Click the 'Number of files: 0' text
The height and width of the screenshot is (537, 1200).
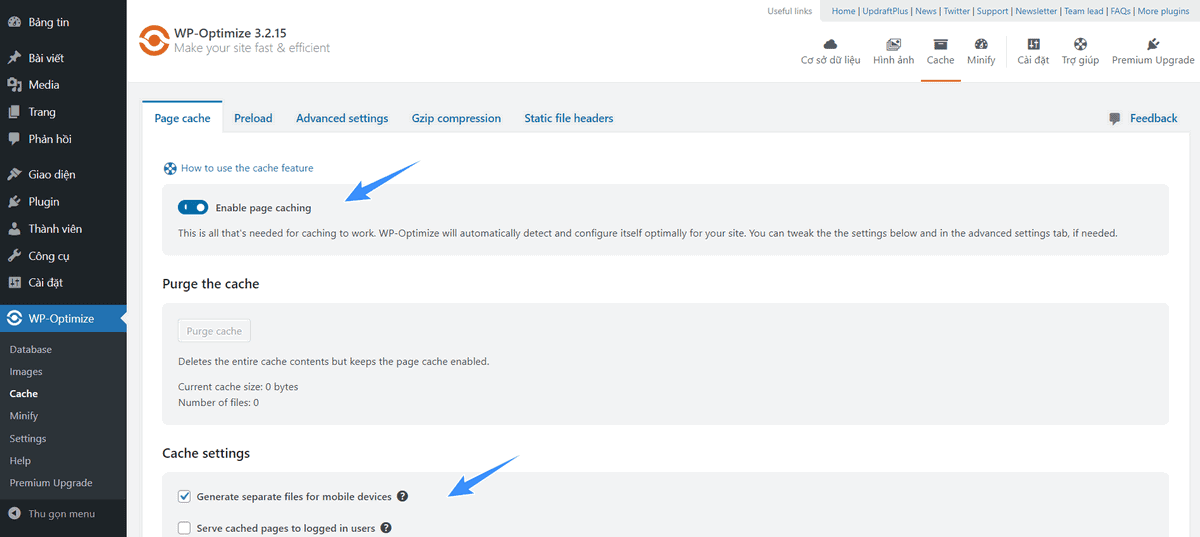(218, 402)
